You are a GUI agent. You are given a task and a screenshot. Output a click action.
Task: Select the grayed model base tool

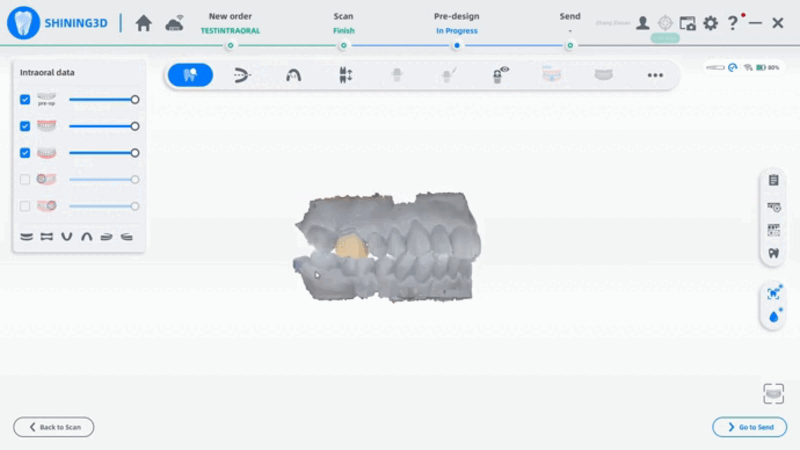click(604, 74)
